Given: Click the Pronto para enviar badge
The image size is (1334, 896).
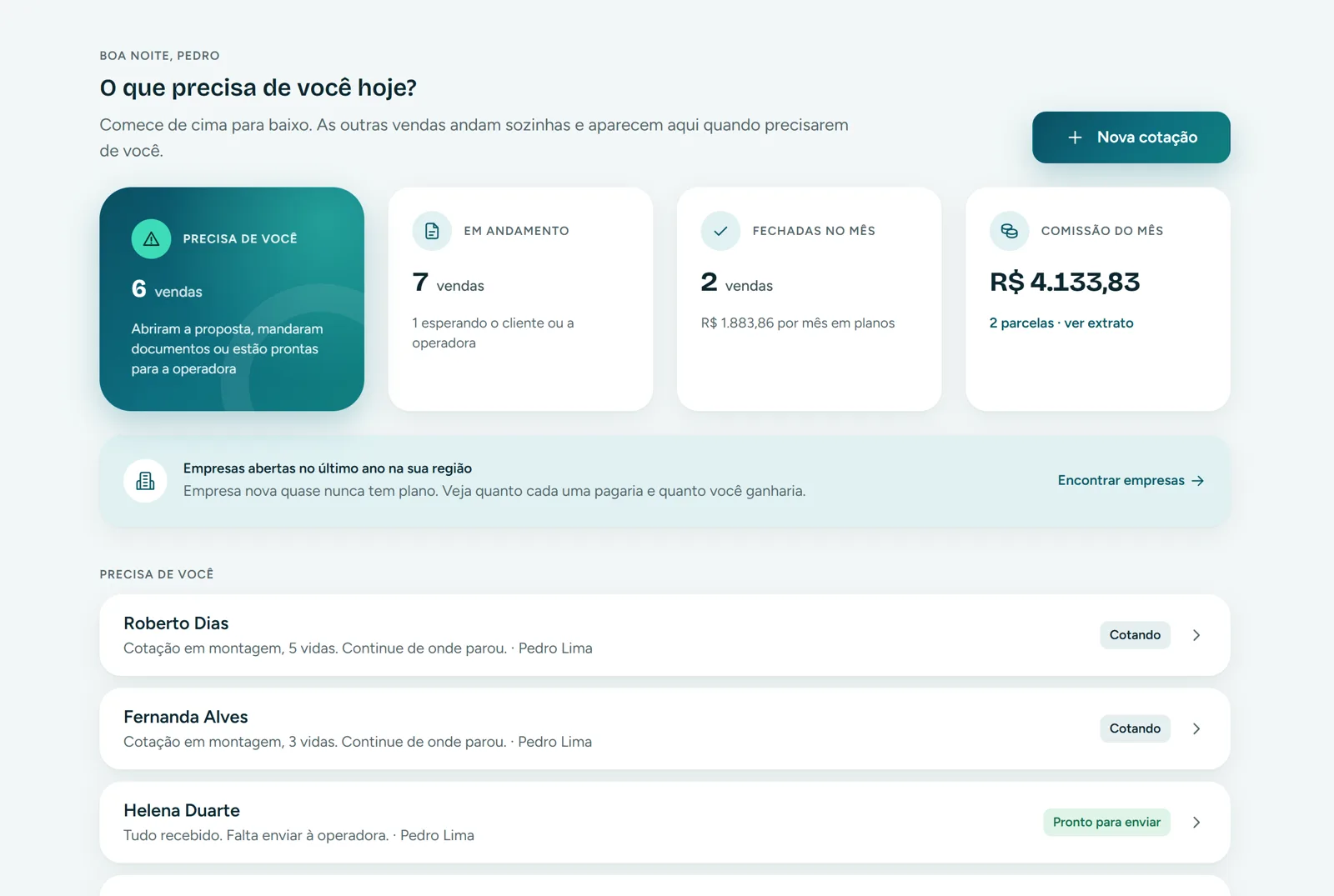Looking at the screenshot, I should pyautogui.click(x=1106, y=823).
